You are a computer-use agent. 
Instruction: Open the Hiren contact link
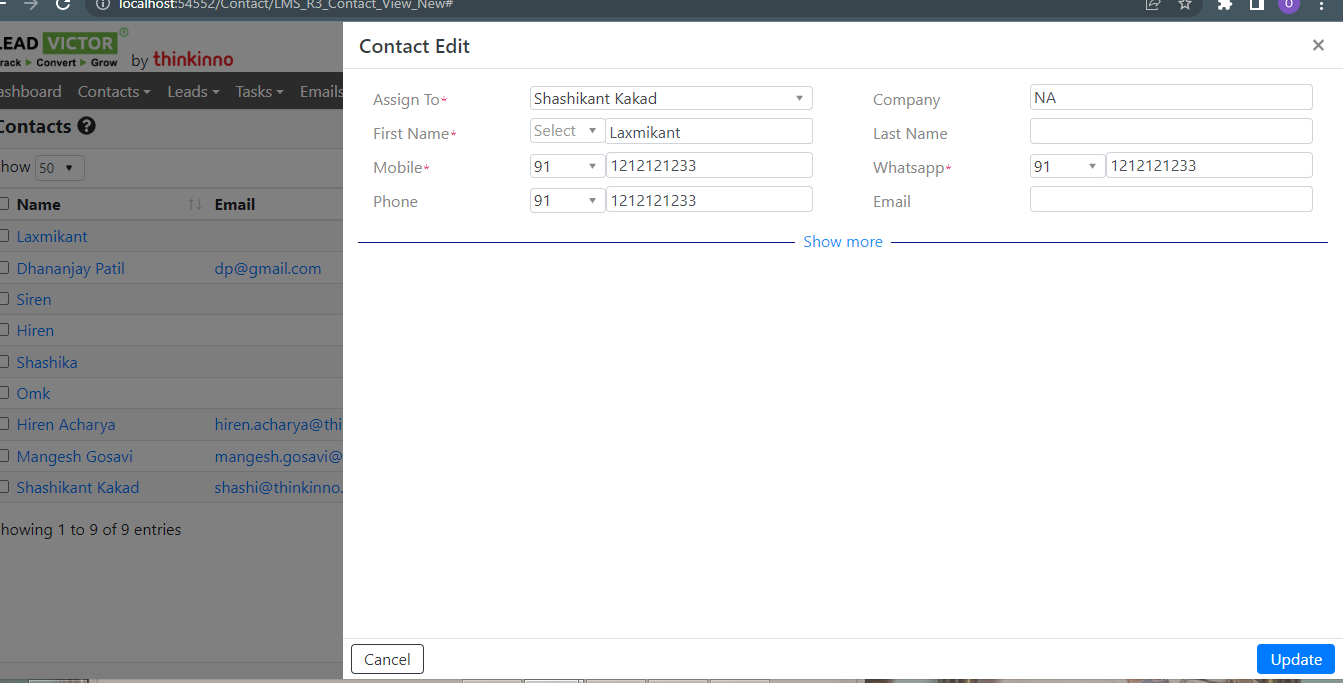click(35, 331)
